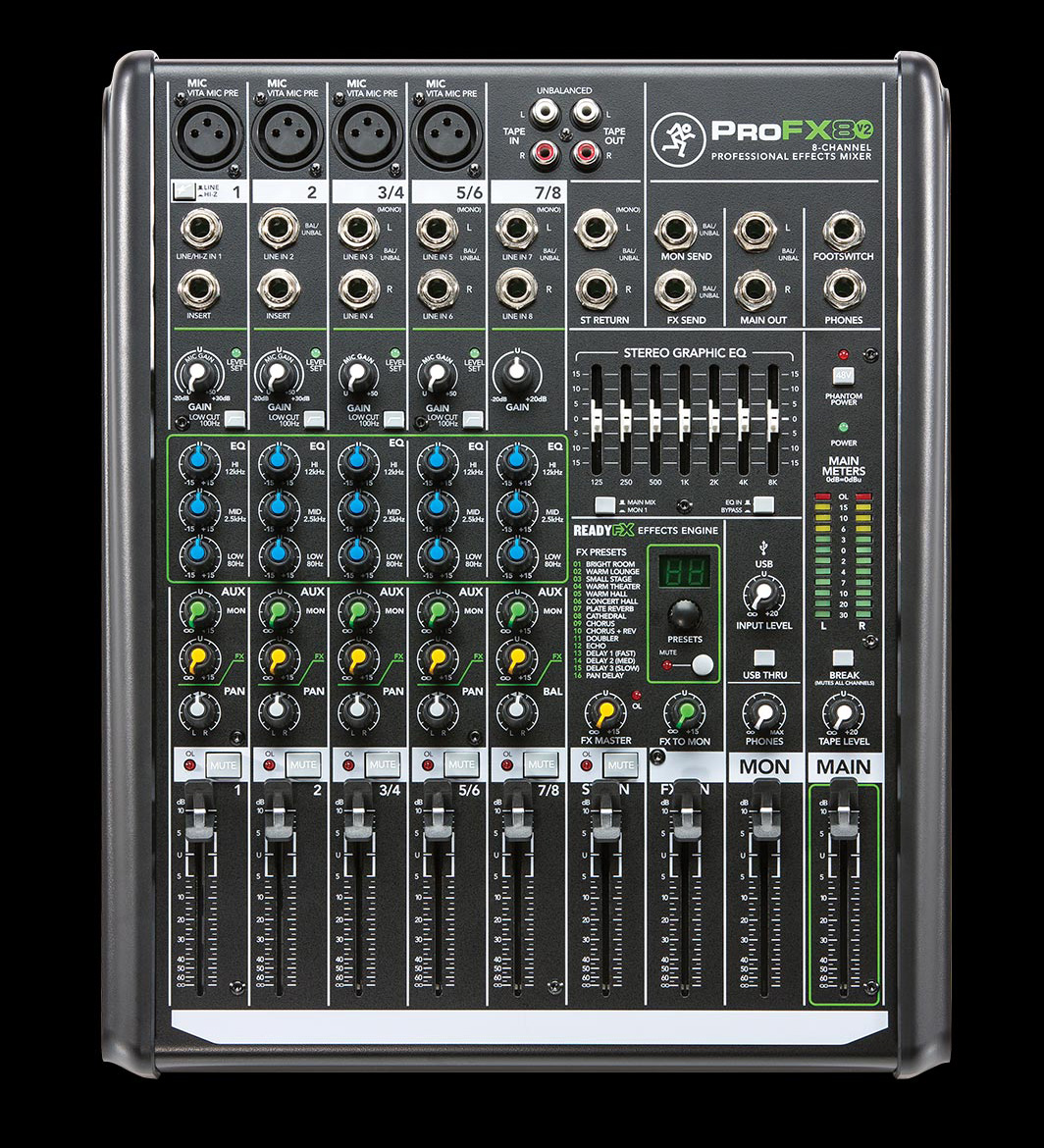Click the channel 1 green AUX MON knob
The image size is (1044, 1148).
point(198,611)
